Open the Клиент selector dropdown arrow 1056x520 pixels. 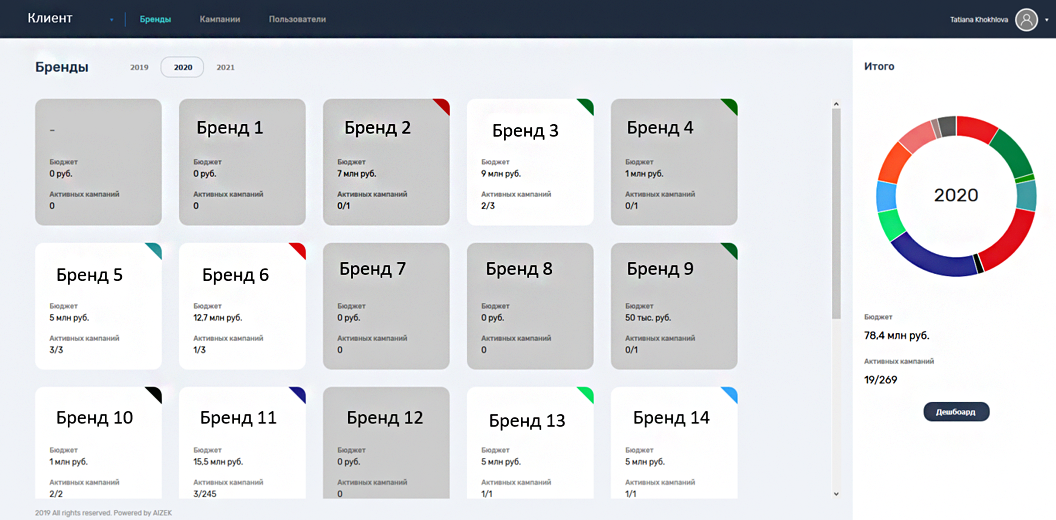(111, 20)
